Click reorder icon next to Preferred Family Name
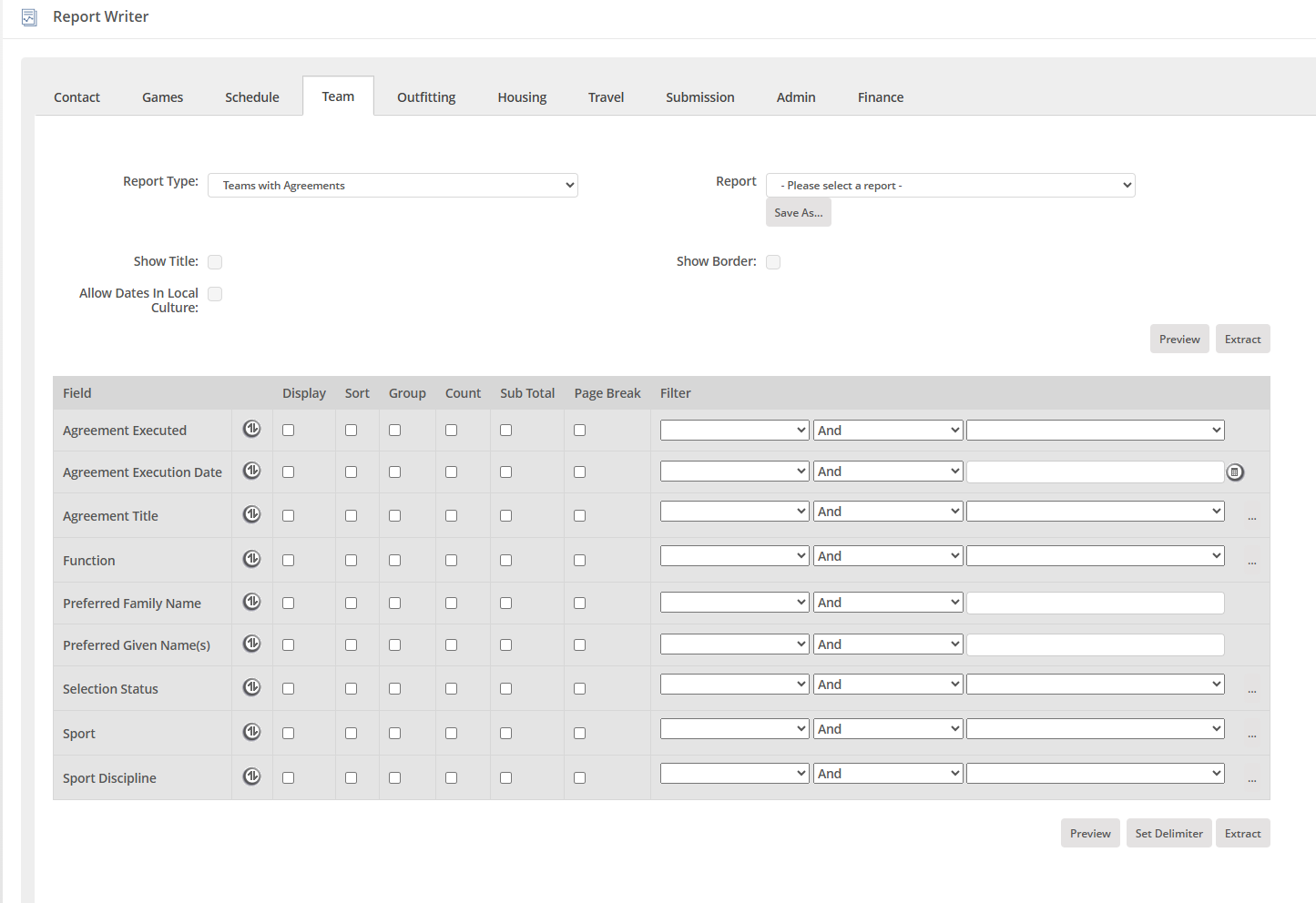The height and width of the screenshot is (903, 1316). pyautogui.click(x=252, y=602)
